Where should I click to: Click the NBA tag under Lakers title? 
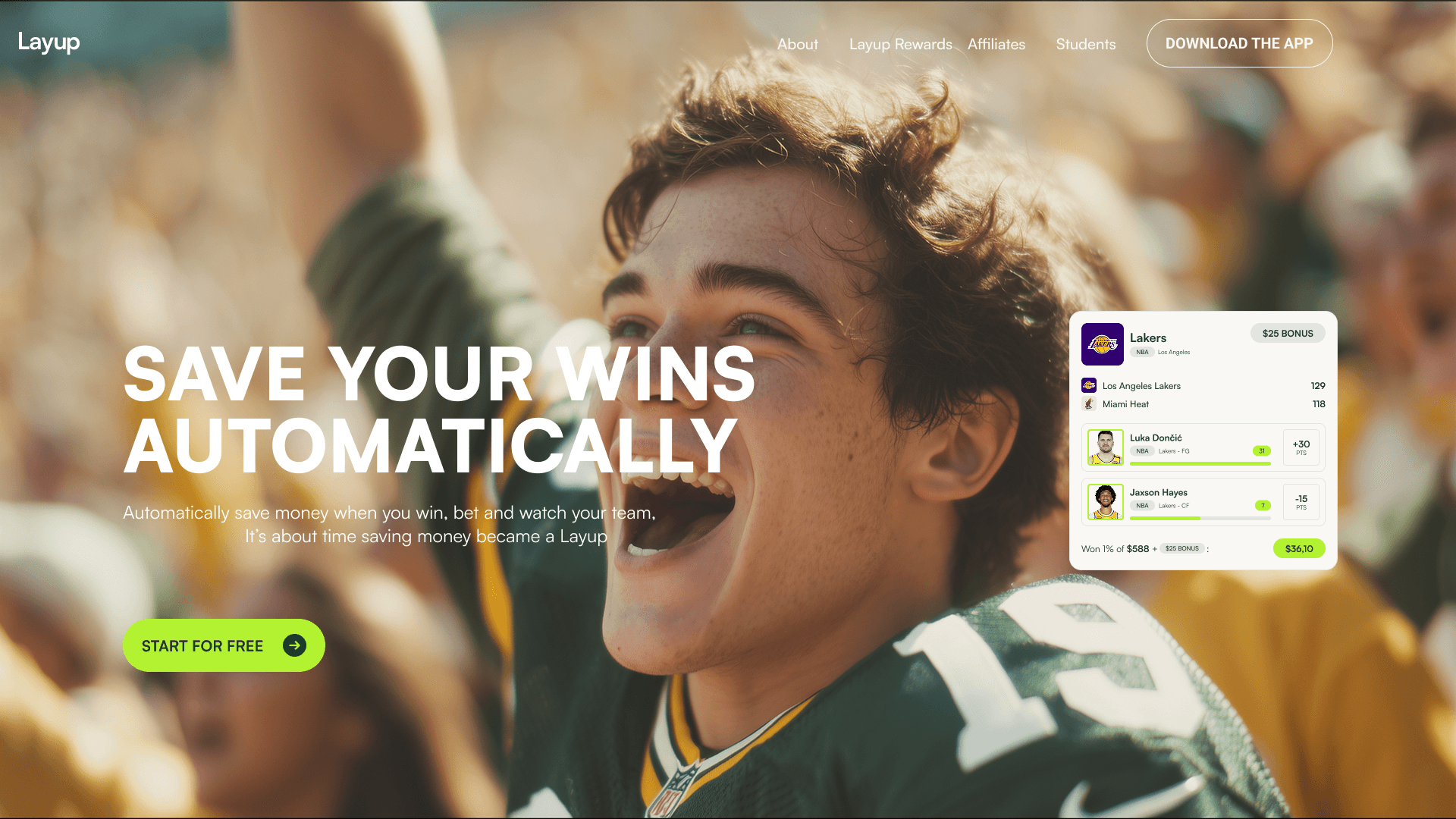pyautogui.click(x=1142, y=352)
